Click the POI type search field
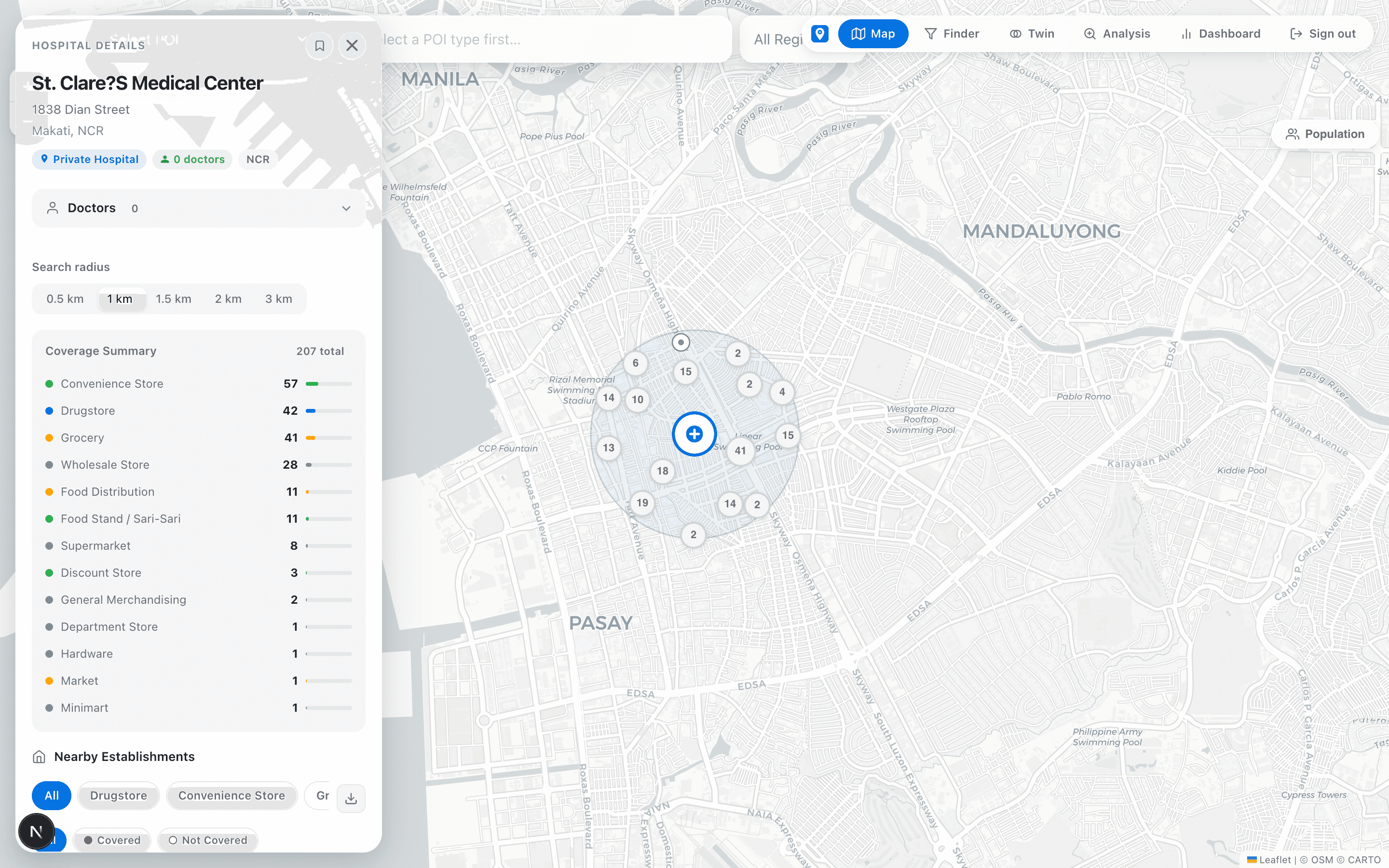 tap(556, 40)
